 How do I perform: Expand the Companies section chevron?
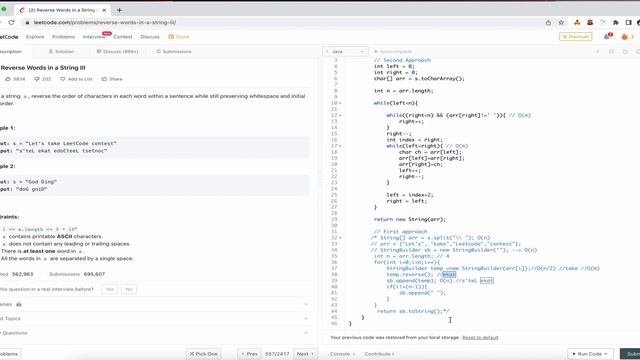pyautogui.click(x=306, y=304)
